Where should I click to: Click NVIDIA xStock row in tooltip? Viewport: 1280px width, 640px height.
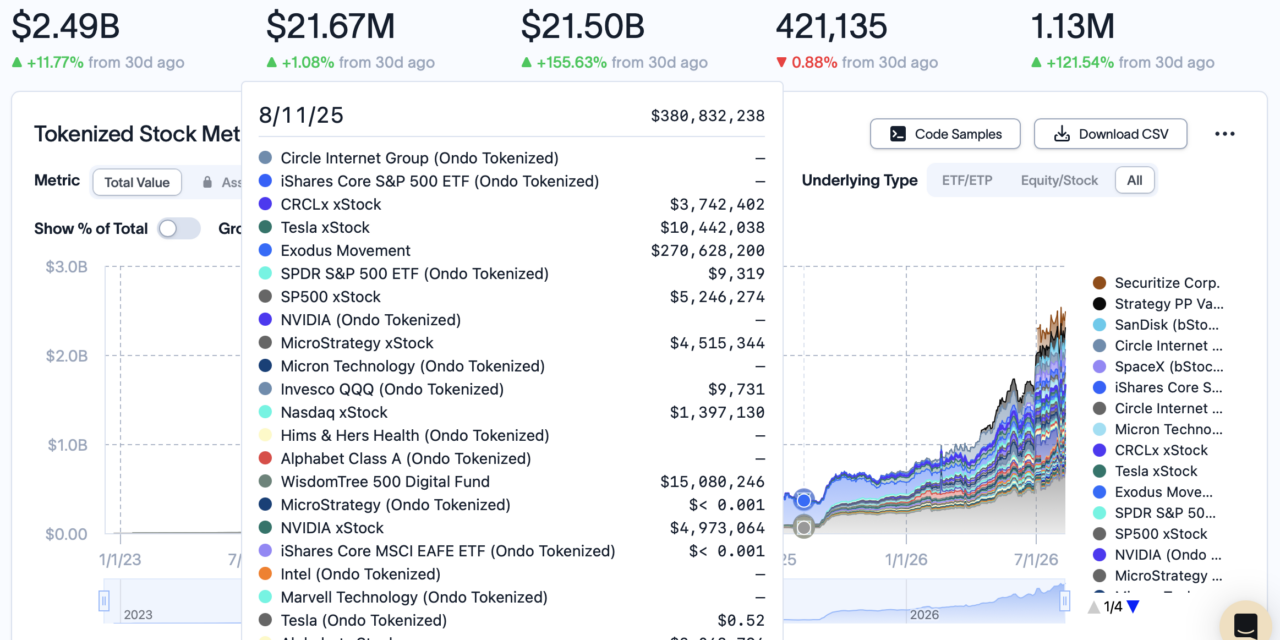point(512,528)
